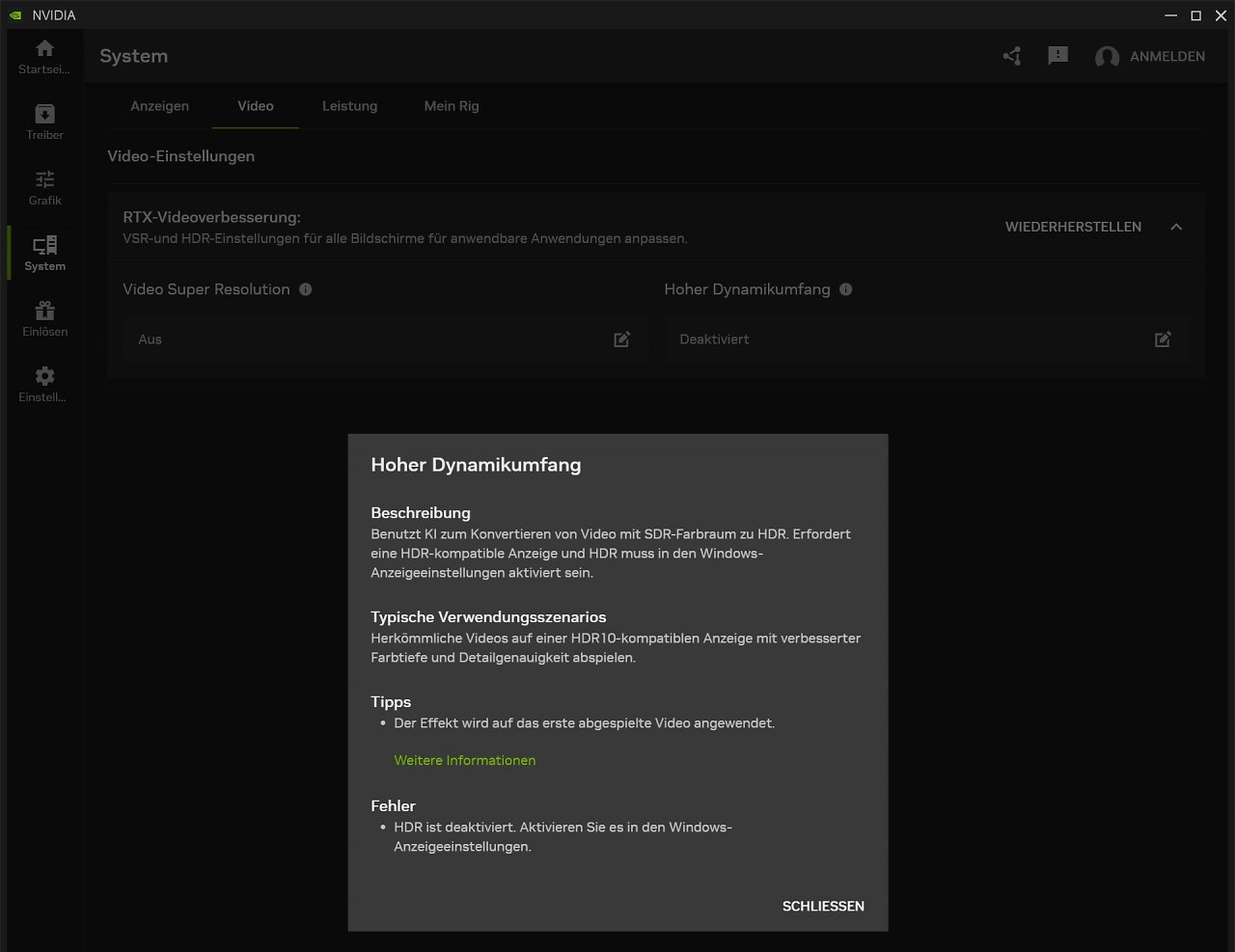Click the 'Beschreibung' heading in dialog
Image resolution: width=1235 pixels, height=952 pixels.
[x=421, y=513]
